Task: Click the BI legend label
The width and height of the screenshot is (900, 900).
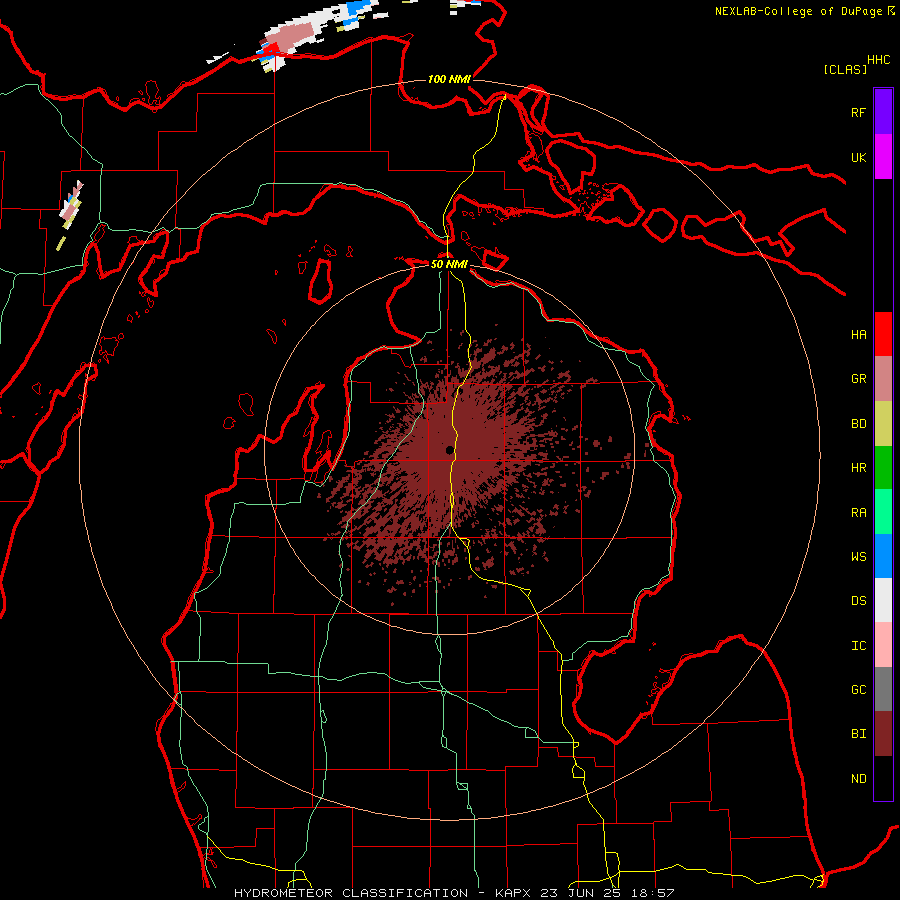Action: (x=858, y=734)
